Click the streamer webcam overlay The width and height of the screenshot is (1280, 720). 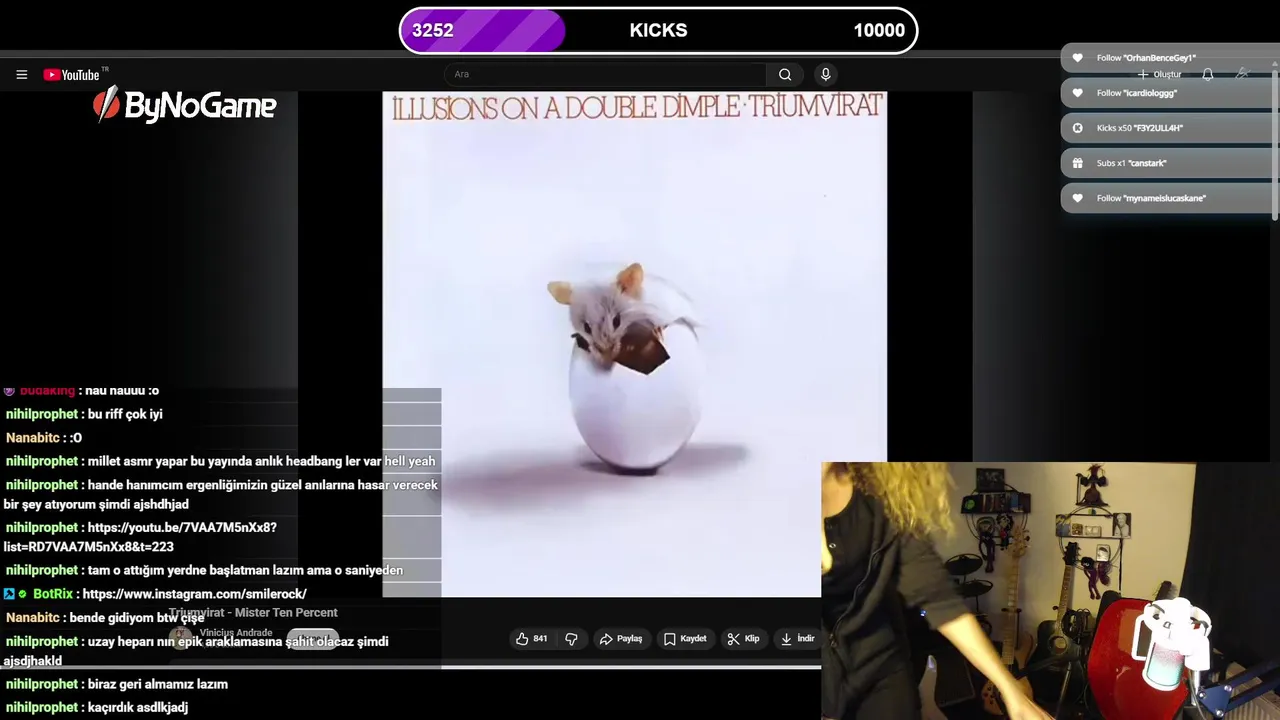[1050, 591]
